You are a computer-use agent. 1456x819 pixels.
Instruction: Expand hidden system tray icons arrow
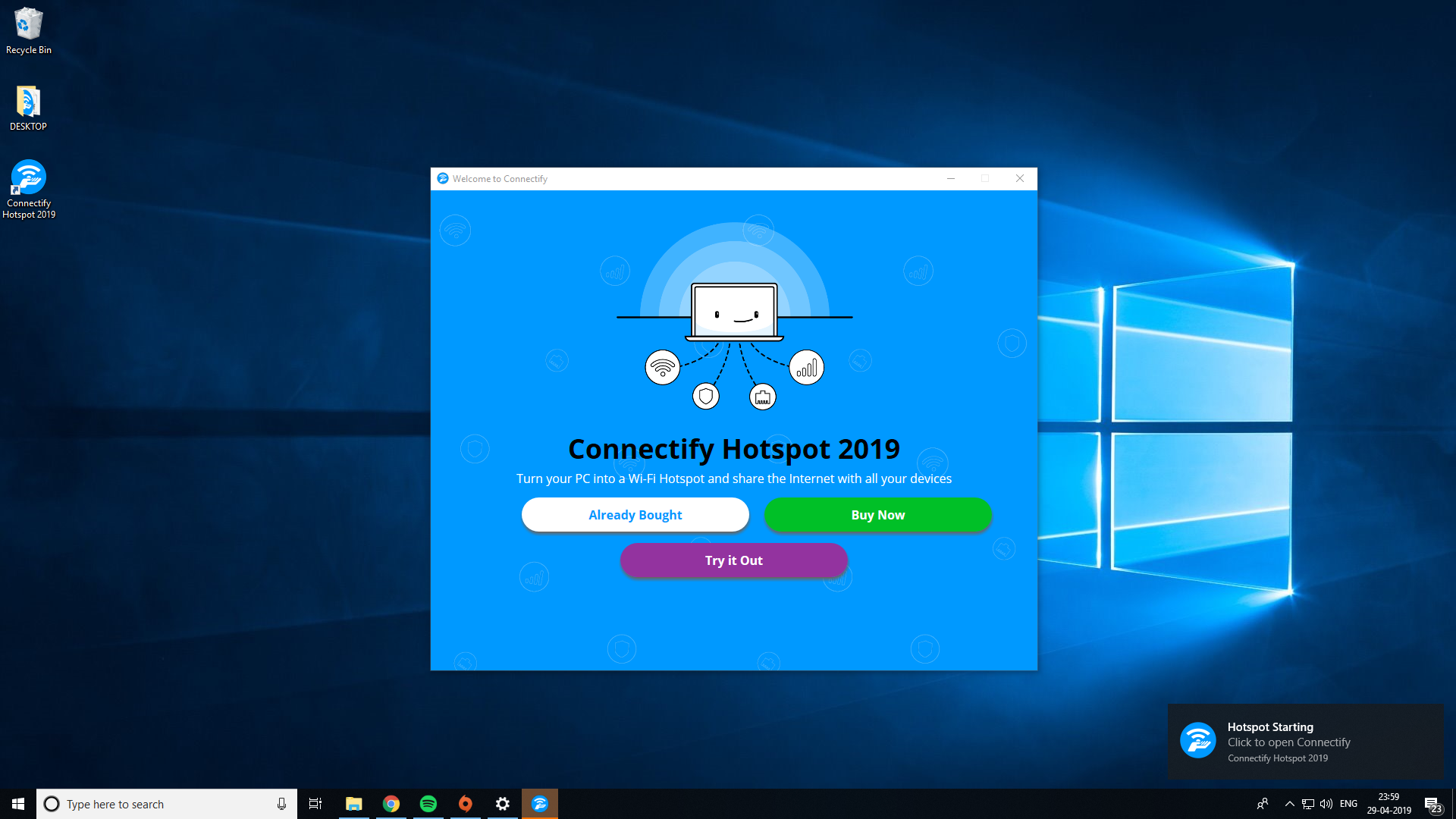[1289, 804]
